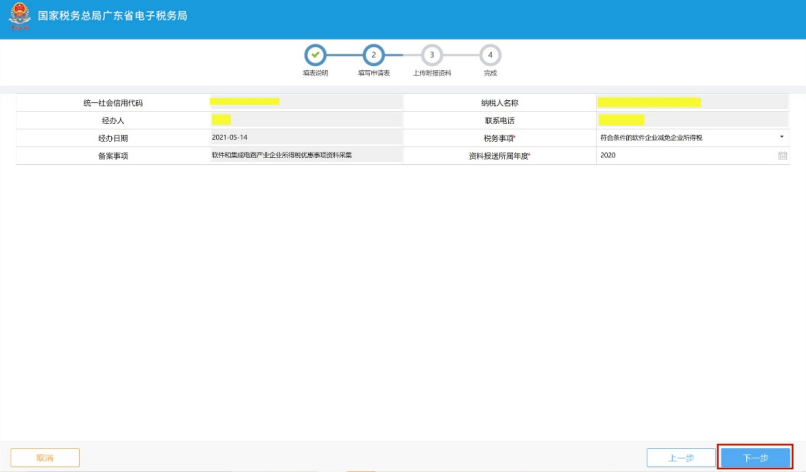The image size is (806, 472).
Task: Click the 国家税务总局广东省电子税务局 title
Action: (113, 15)
